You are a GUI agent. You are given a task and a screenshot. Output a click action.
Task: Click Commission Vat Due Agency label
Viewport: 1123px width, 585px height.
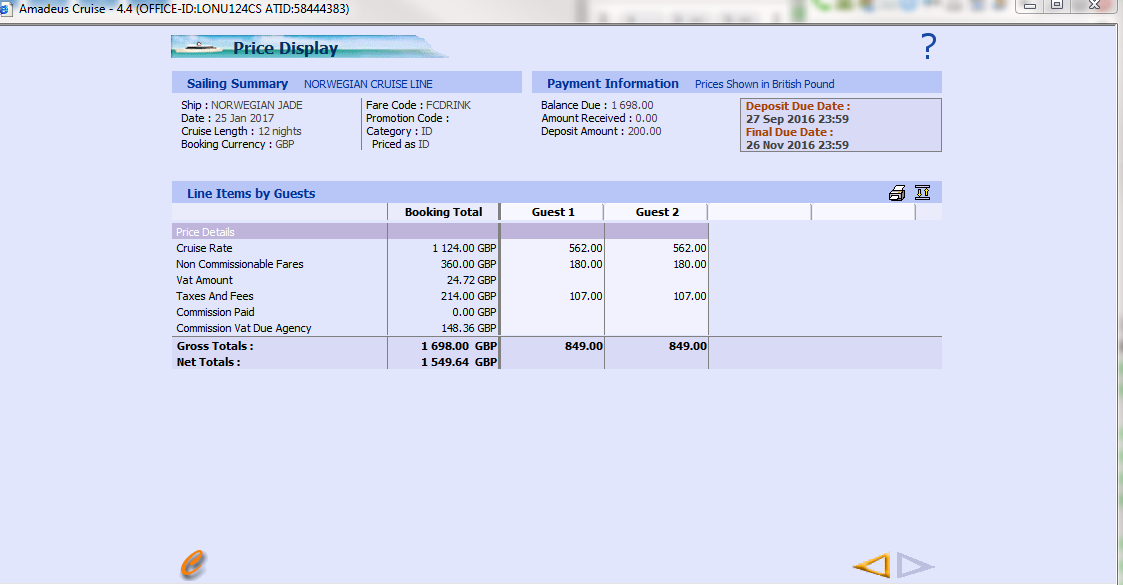pyautogui.click(x=244, y=329)
